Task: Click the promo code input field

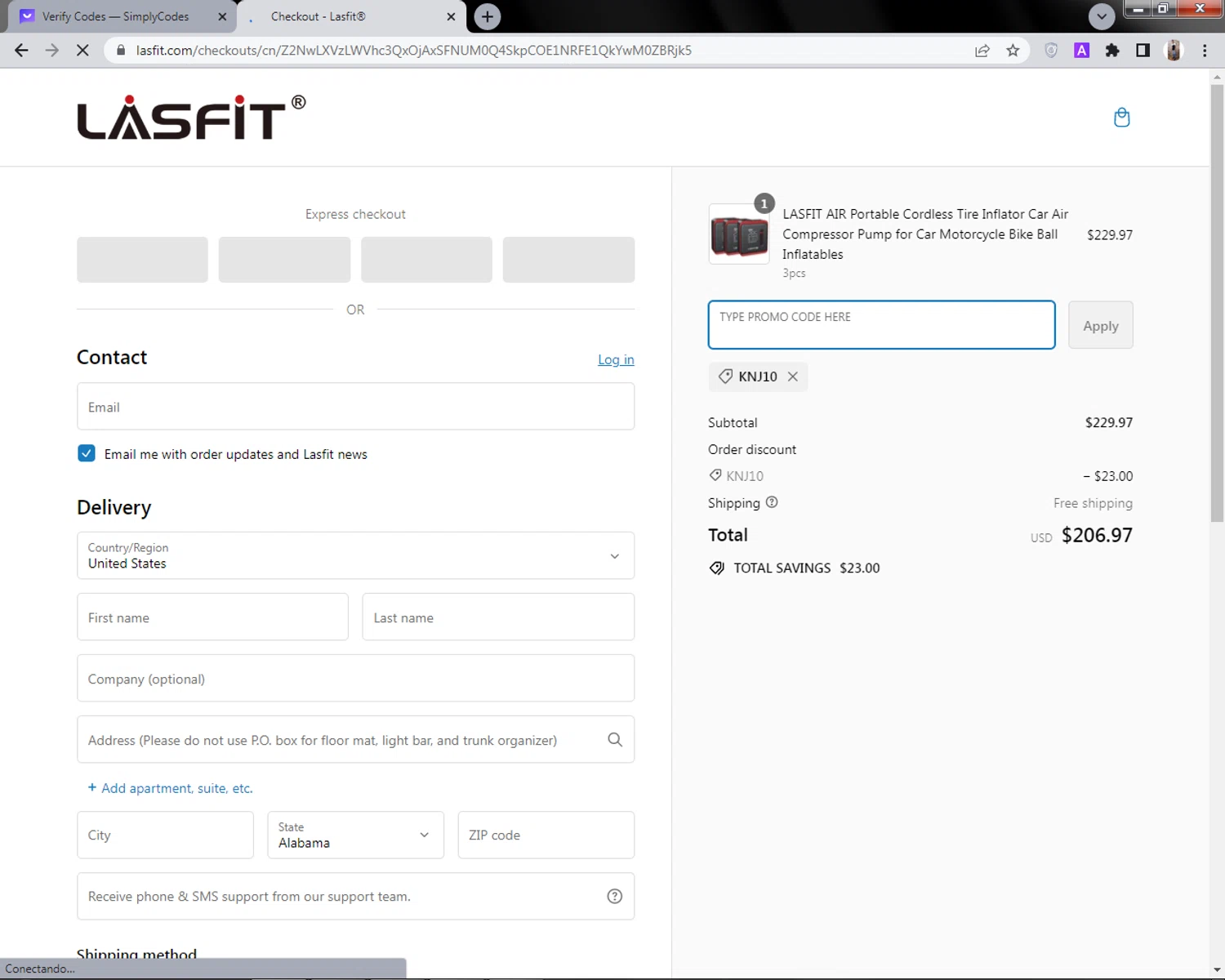Action: [x=881, y=325]
